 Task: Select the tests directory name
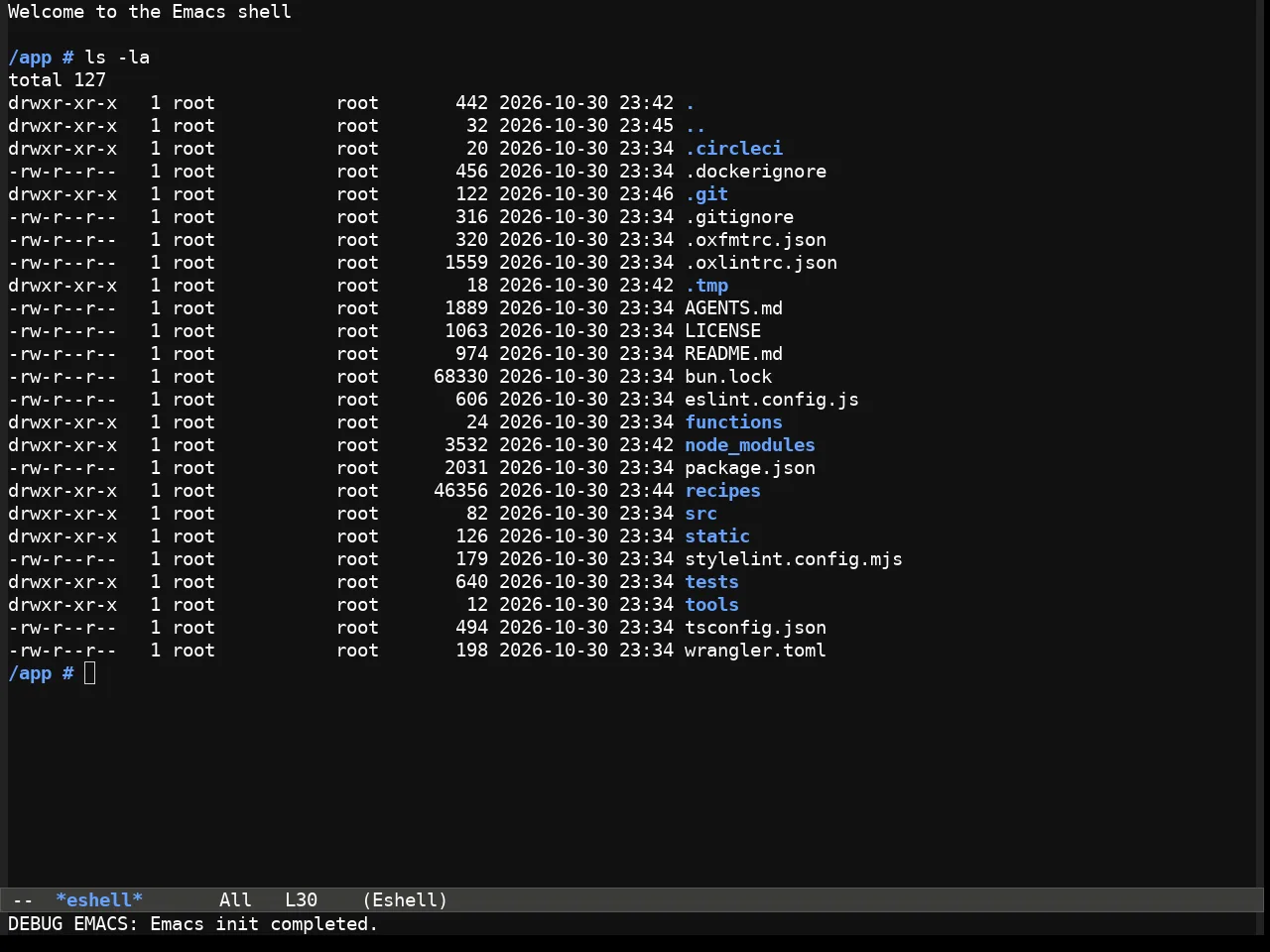pyautogui.click(x=711, y=582)
